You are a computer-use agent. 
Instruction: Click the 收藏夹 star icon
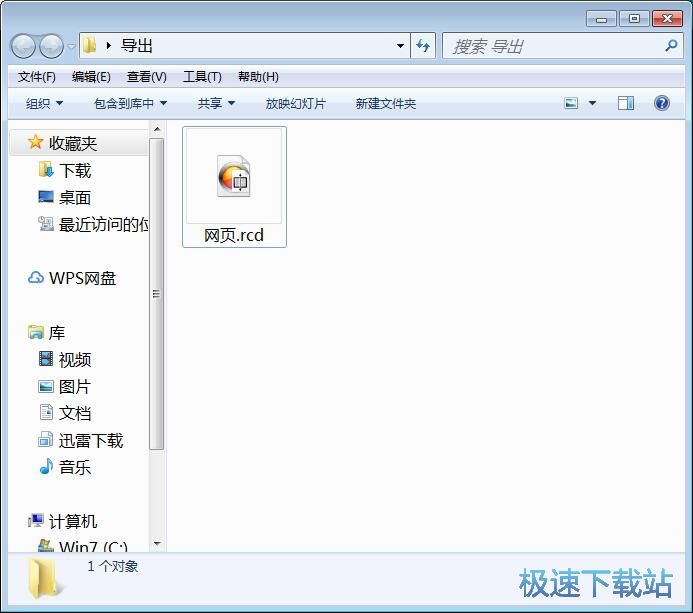click(x=35, y=142)
